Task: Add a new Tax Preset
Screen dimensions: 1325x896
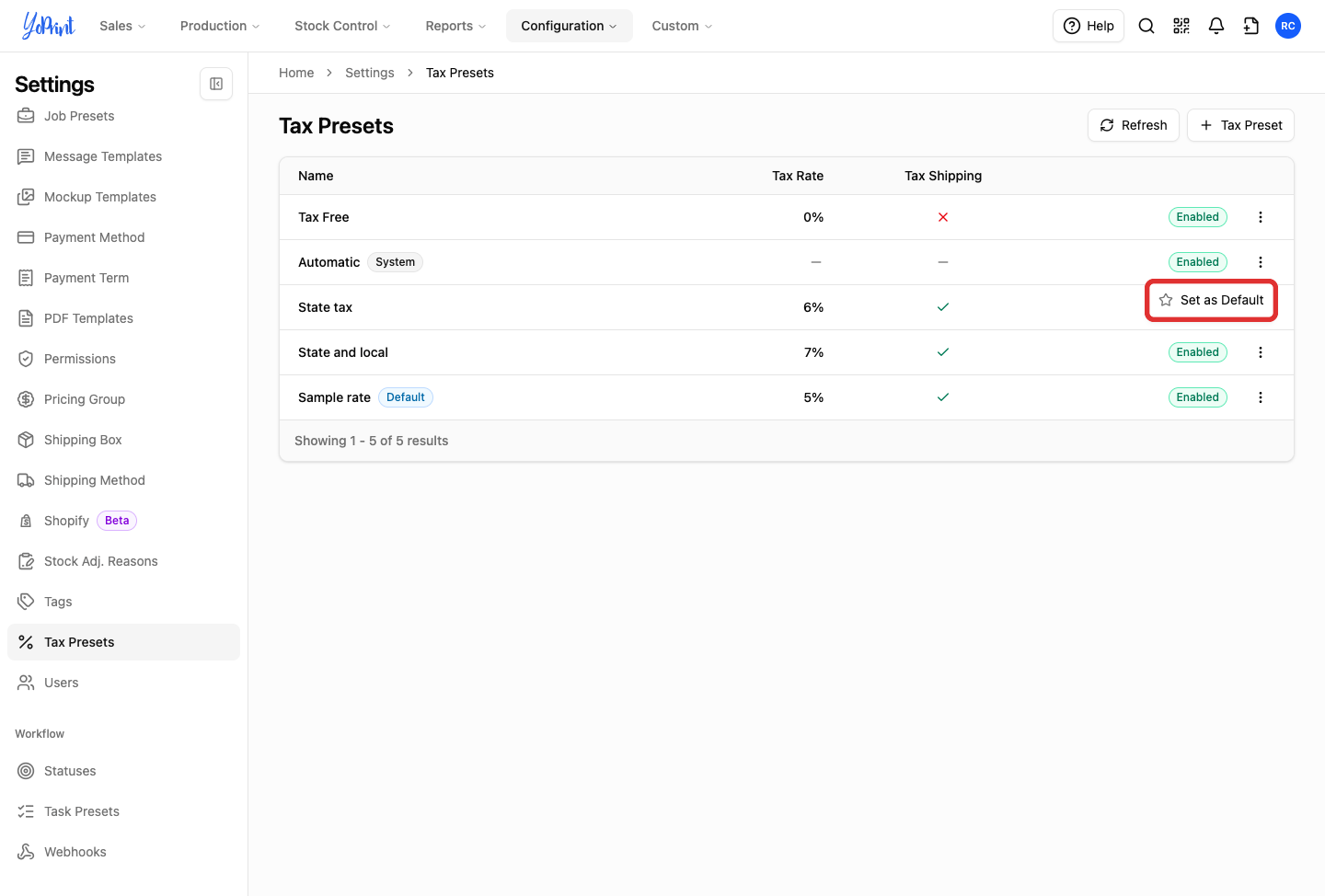Action: point(1240,125)
